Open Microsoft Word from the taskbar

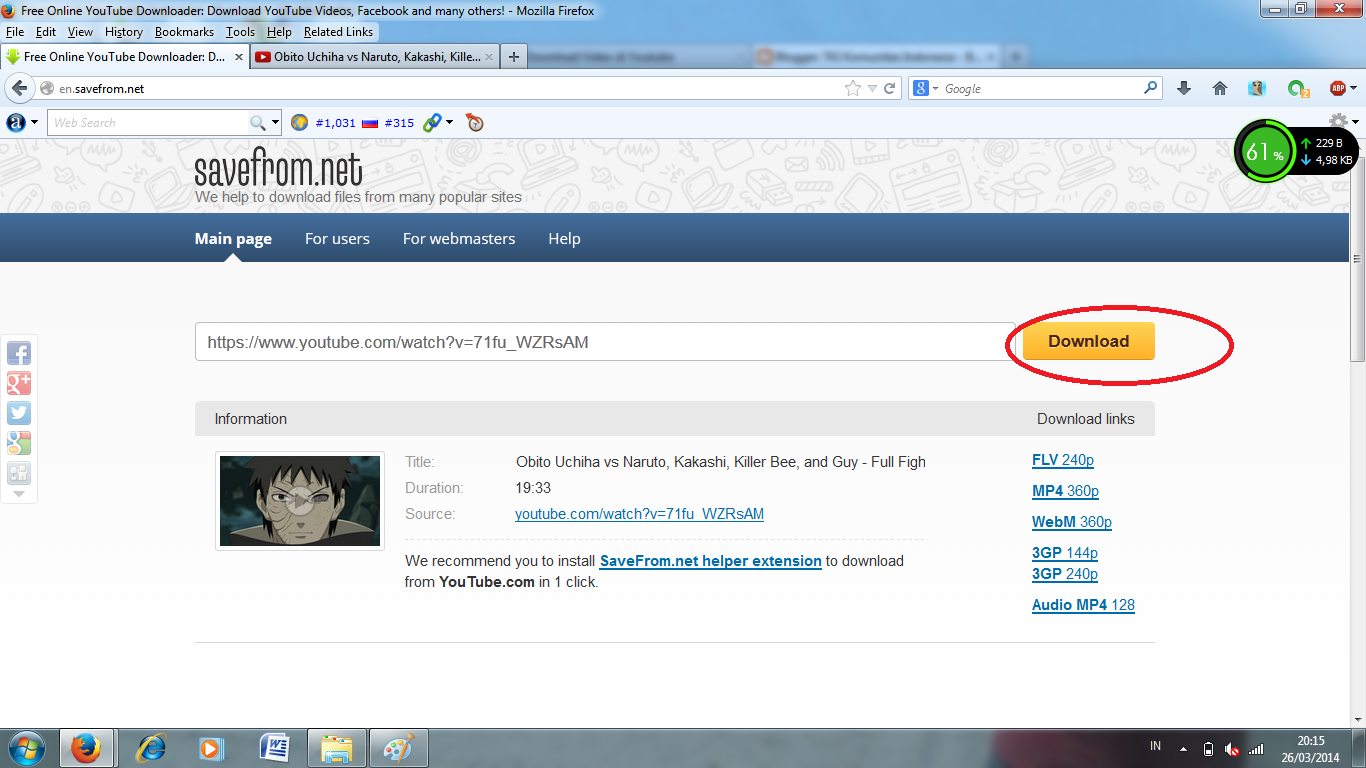274,748
